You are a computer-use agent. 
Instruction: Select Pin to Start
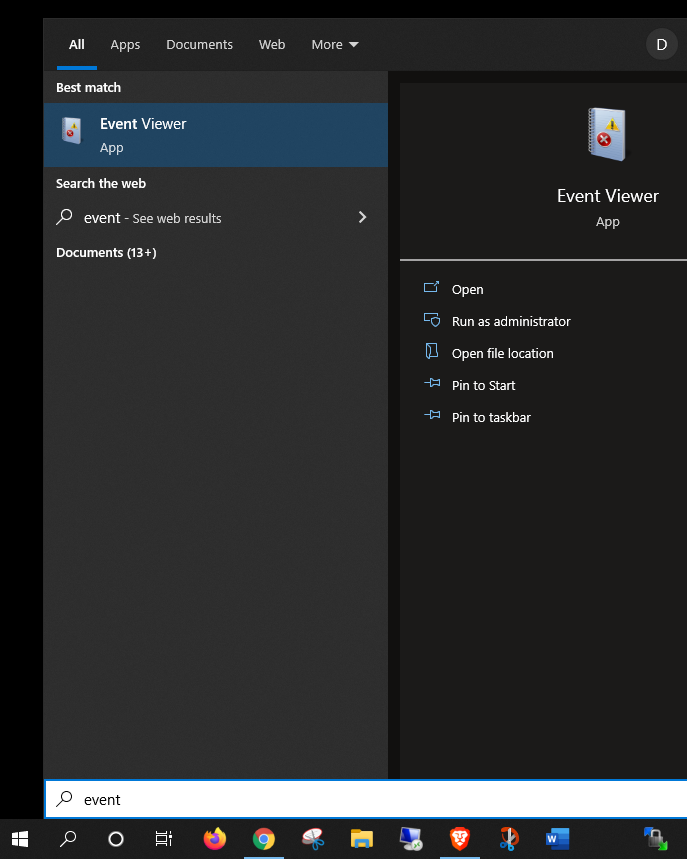tap(483, 385)
